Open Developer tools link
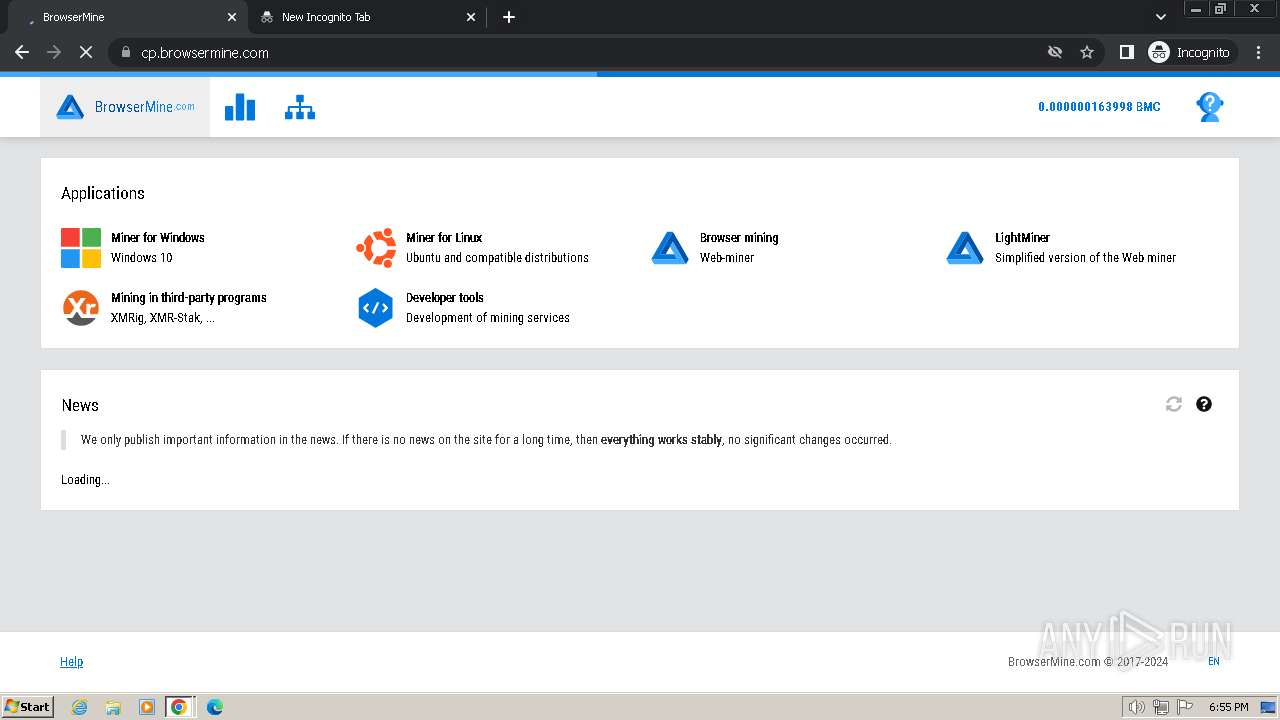The height and width of the screenshot is (720, 1280). coord(445,298)
